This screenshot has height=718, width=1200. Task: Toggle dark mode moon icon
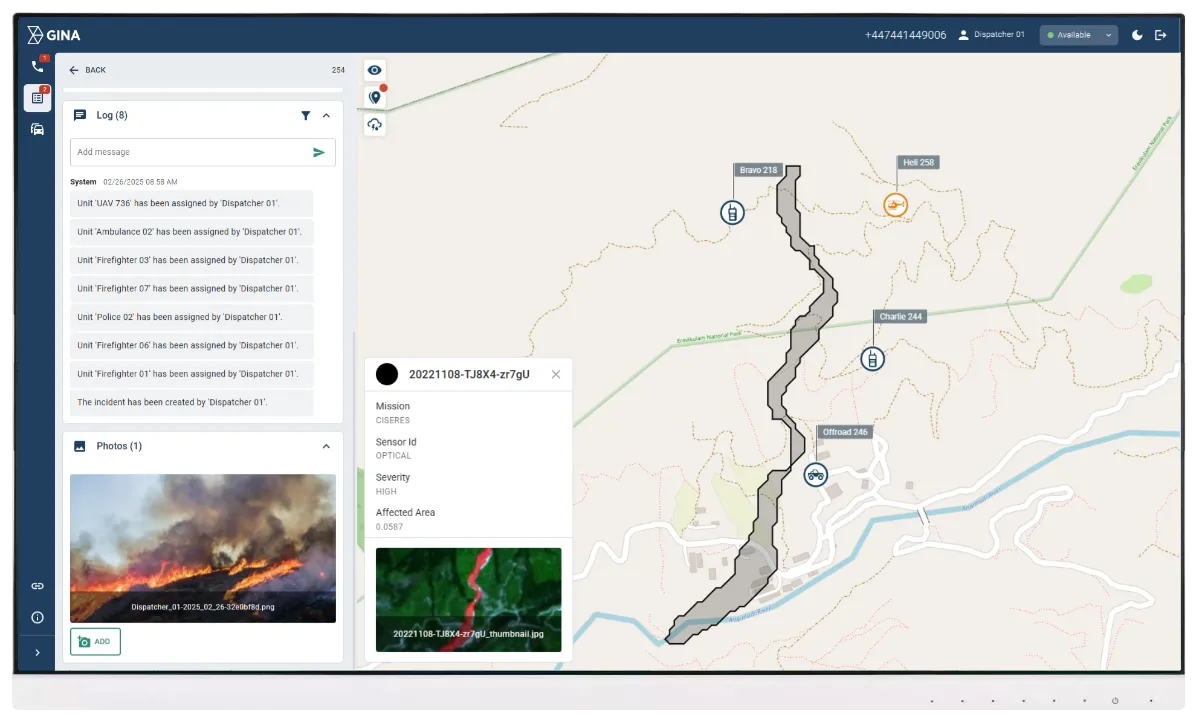(1137, 35)
